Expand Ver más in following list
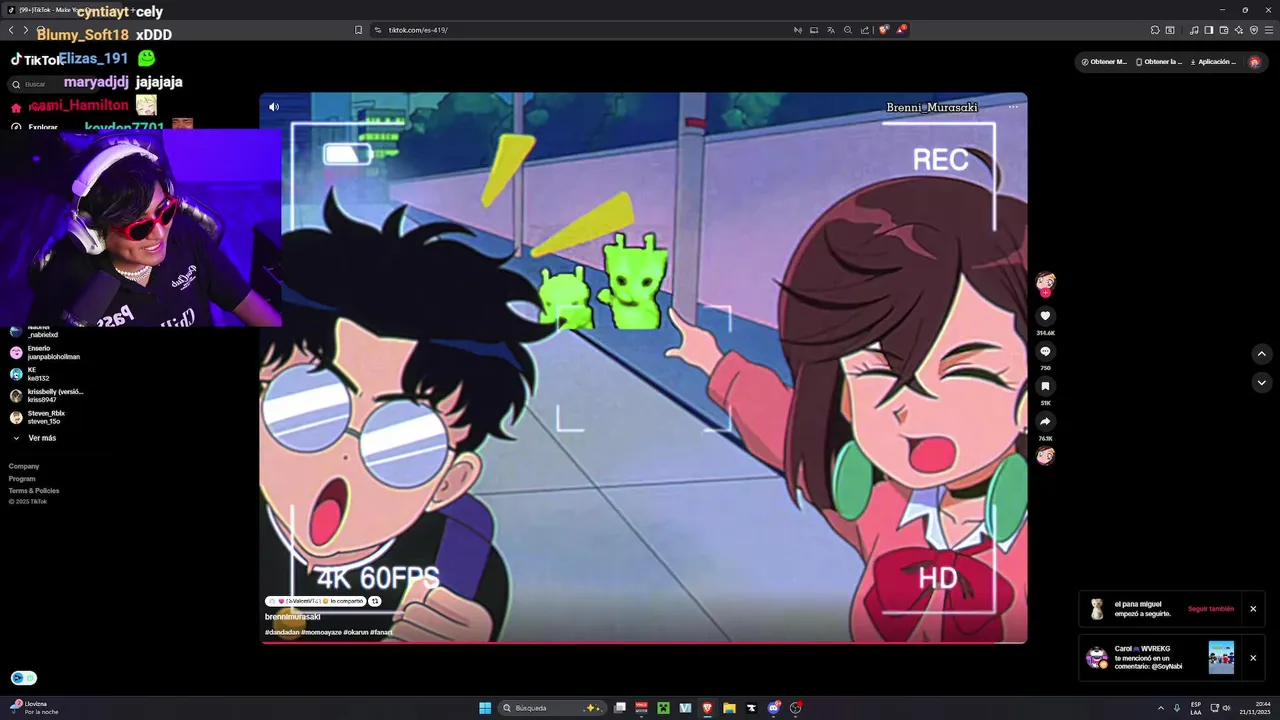 point(35,438)
